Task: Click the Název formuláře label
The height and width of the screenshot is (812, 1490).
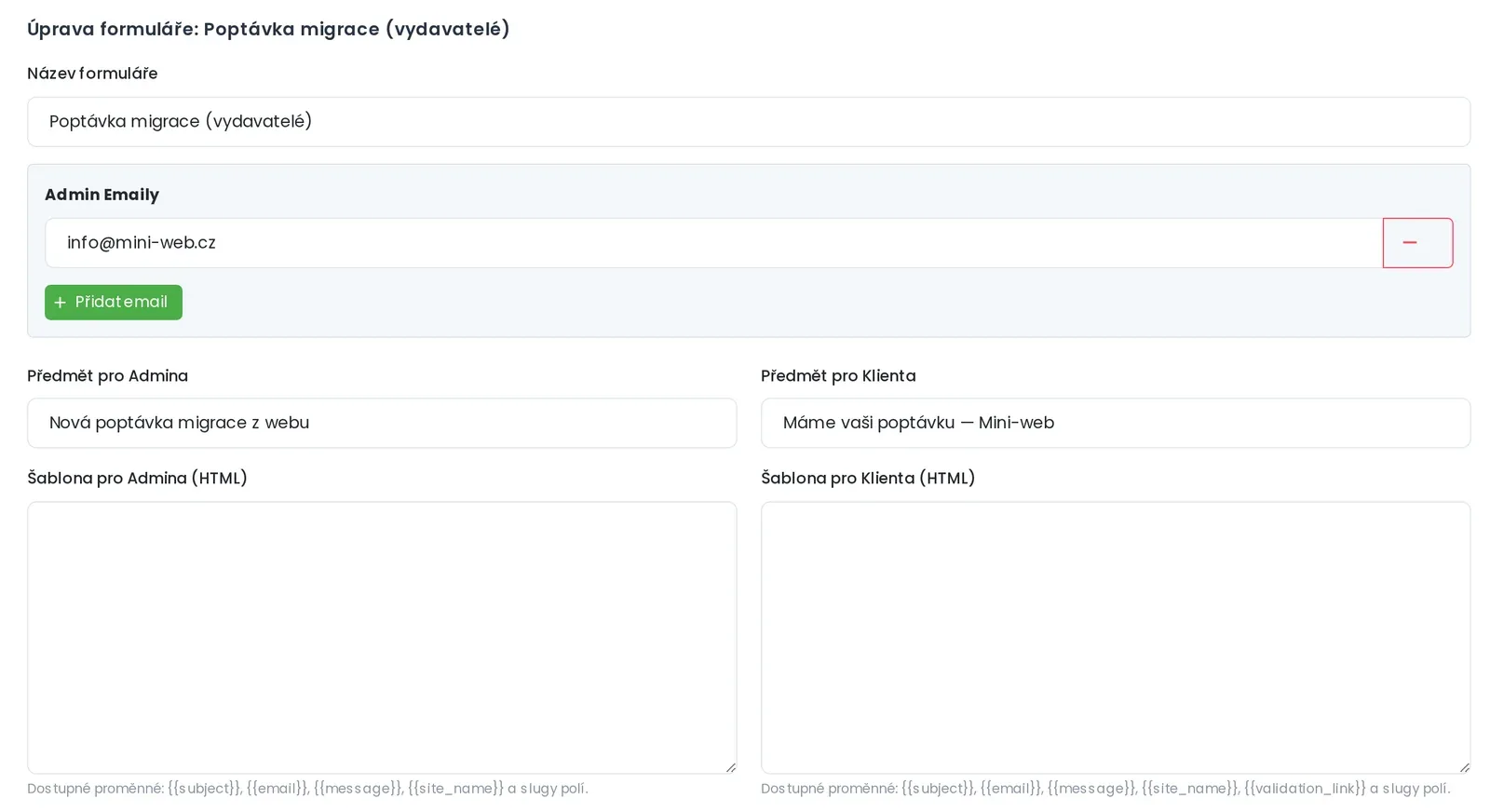Action: (92, 74)
